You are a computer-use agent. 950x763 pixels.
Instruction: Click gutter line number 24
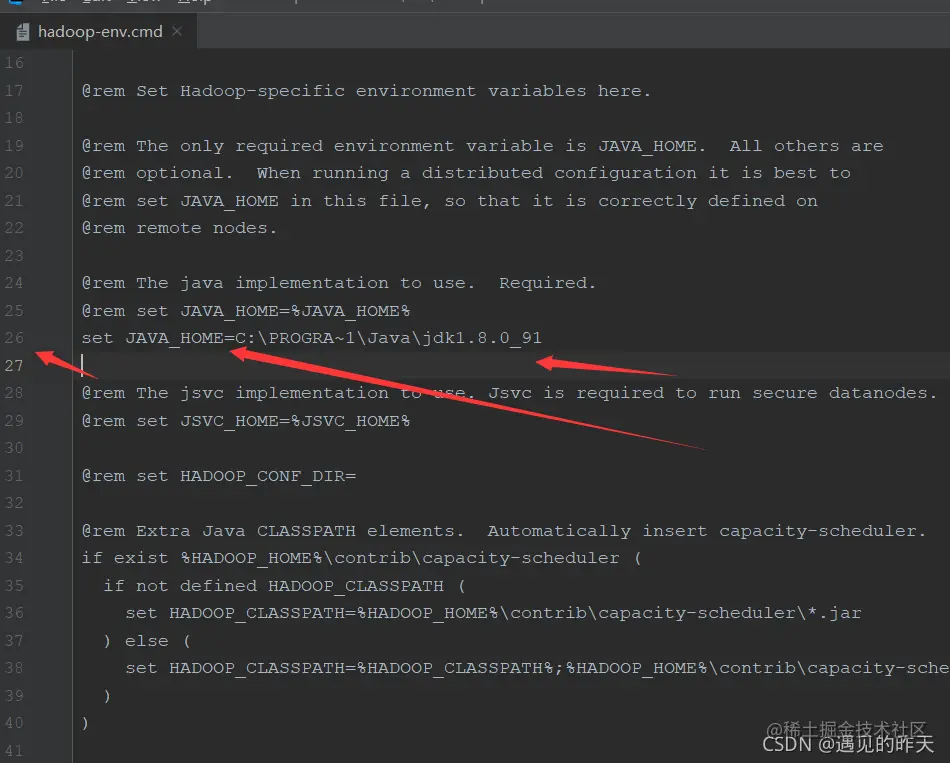(14, 283)
